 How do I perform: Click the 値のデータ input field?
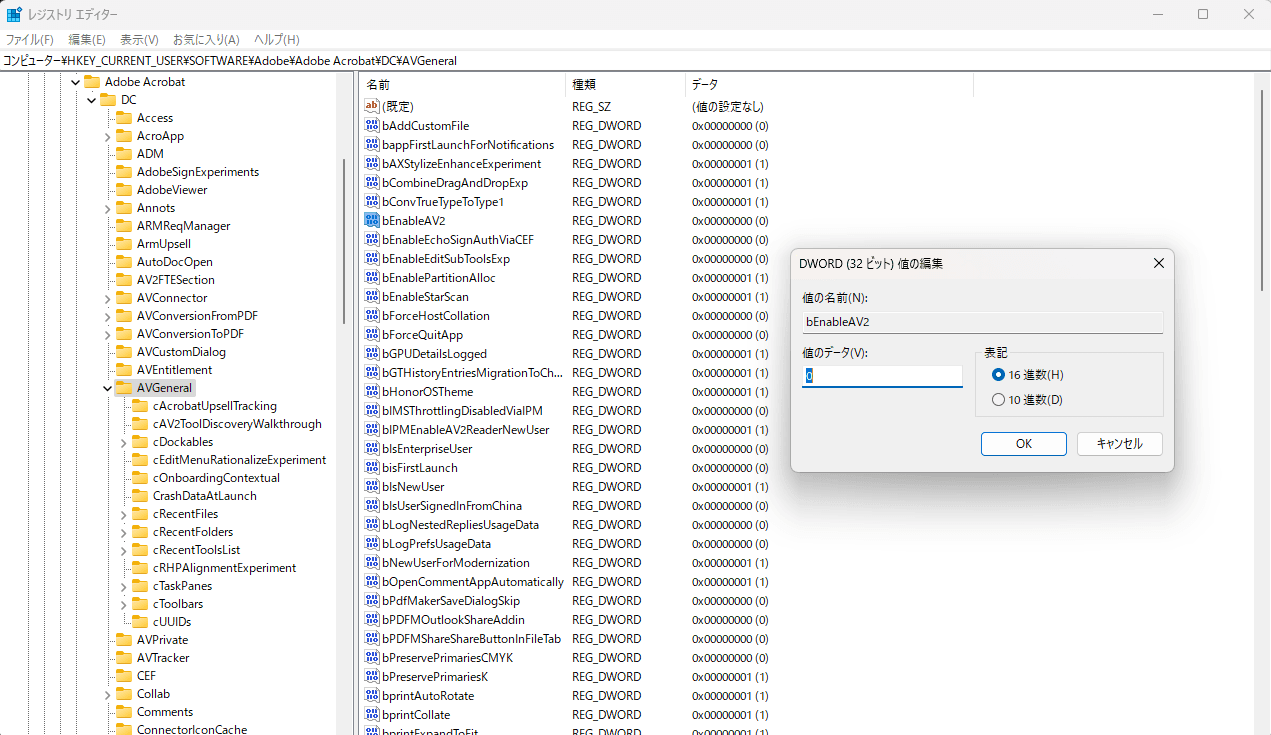click(x=882, y=376)
